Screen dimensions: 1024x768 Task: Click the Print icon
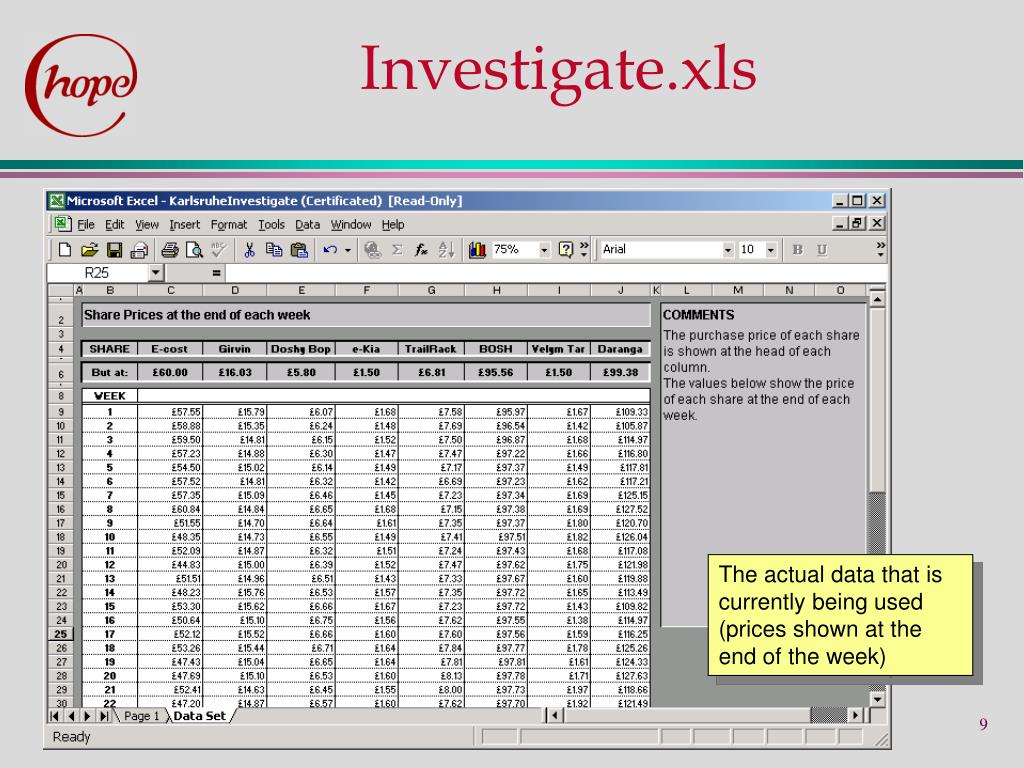(170, 249)
